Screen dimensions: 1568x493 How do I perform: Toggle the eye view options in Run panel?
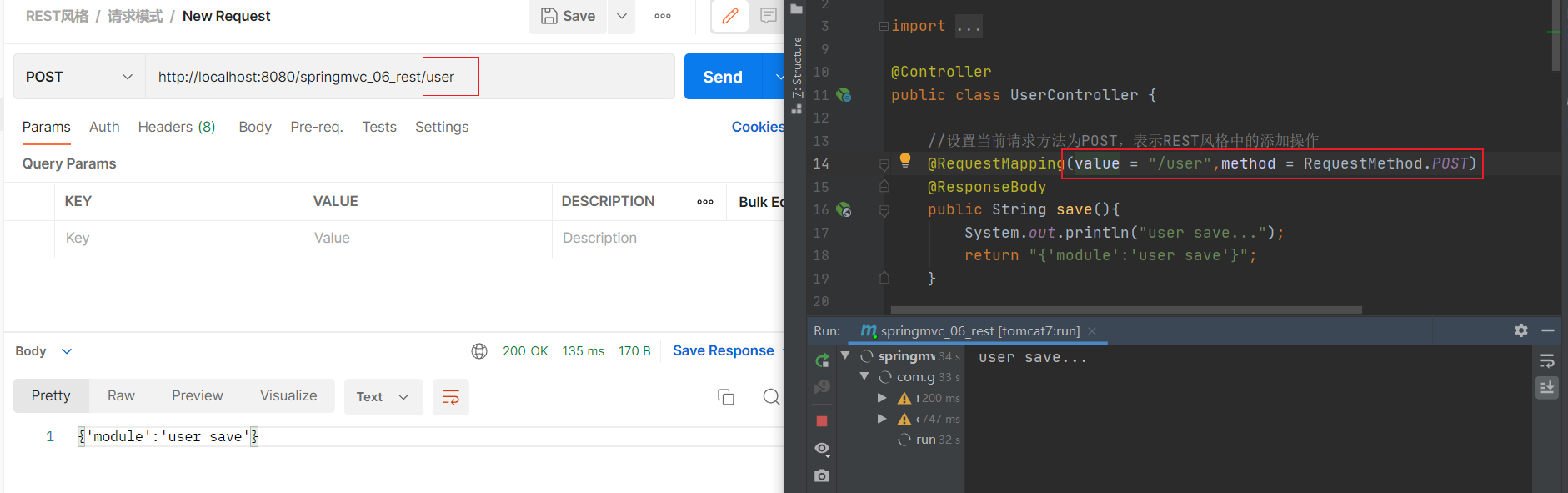click(822, 449)
